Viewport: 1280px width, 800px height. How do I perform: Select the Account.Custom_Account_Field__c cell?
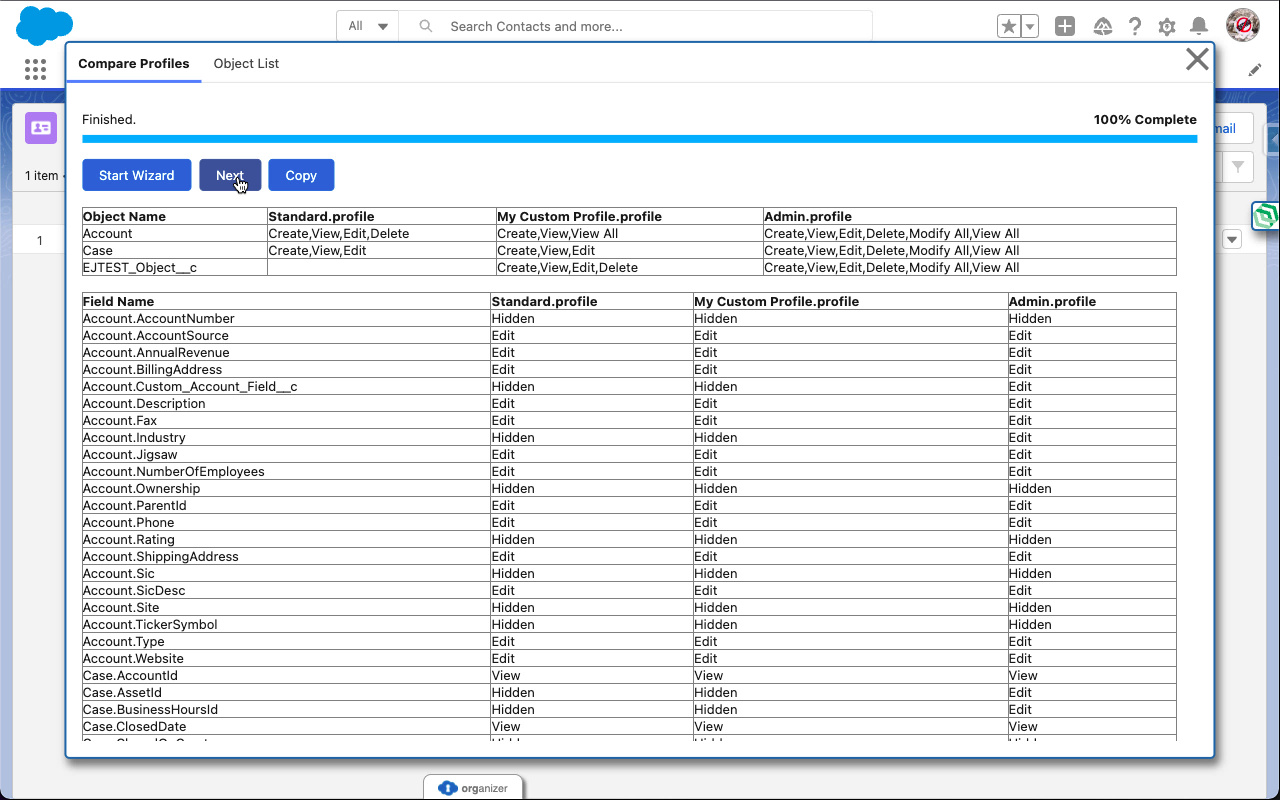286,386
